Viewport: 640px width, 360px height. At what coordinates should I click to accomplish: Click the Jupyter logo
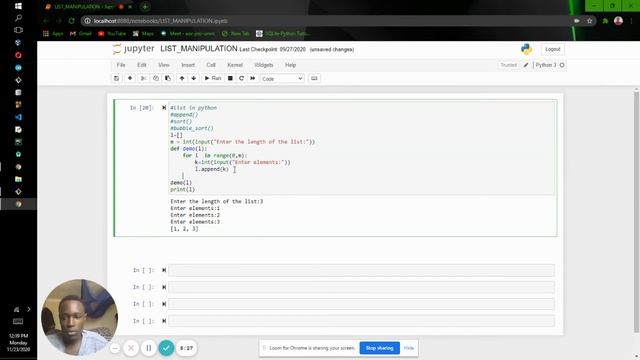tap(133, 49)
